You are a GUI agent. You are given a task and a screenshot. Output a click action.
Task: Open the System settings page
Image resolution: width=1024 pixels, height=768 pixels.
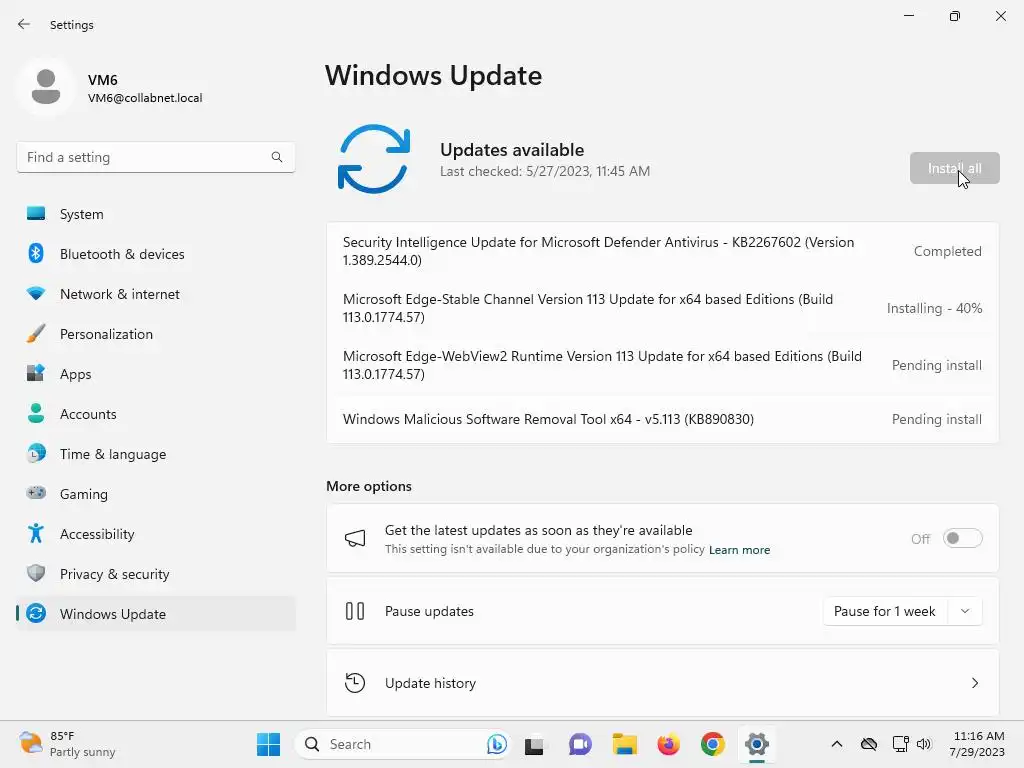(156, 214)
